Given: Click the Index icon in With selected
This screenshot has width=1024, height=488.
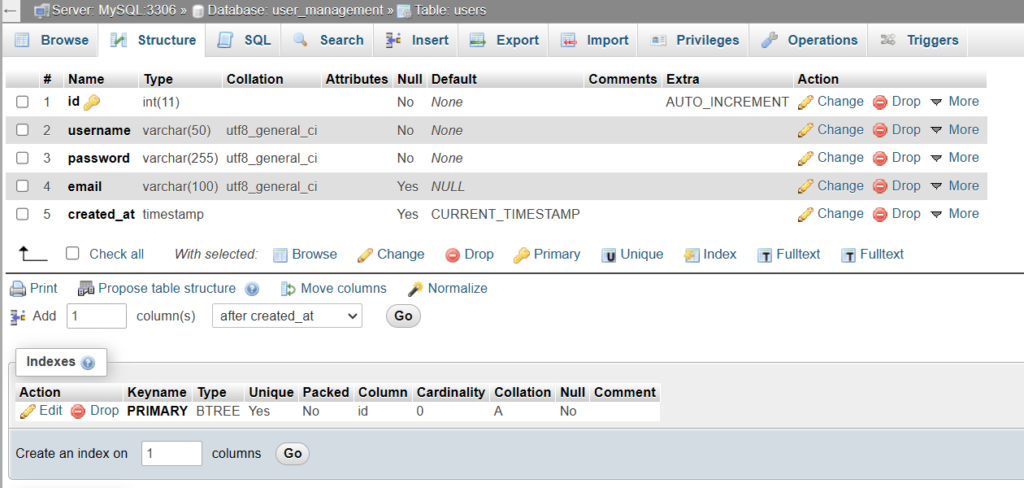Looking at the screenshot, I should 692,255.
